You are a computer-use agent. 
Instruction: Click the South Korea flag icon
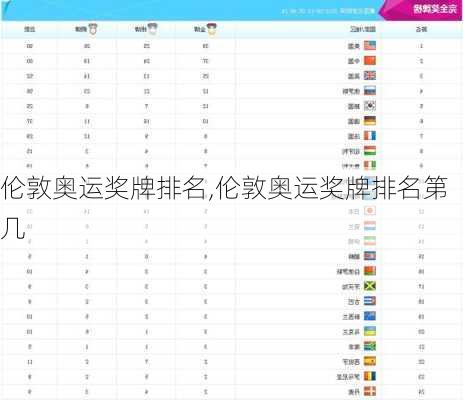click(x=370, y=106)
